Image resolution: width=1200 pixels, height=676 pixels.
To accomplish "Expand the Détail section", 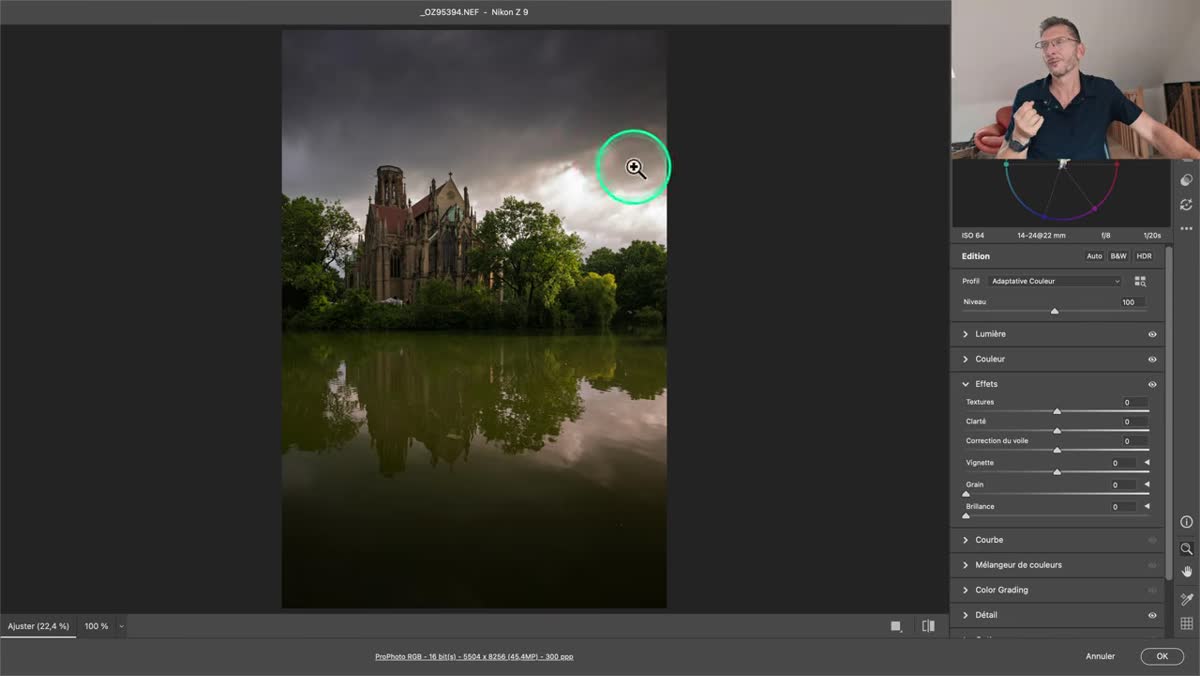I will tap(965, 615).
